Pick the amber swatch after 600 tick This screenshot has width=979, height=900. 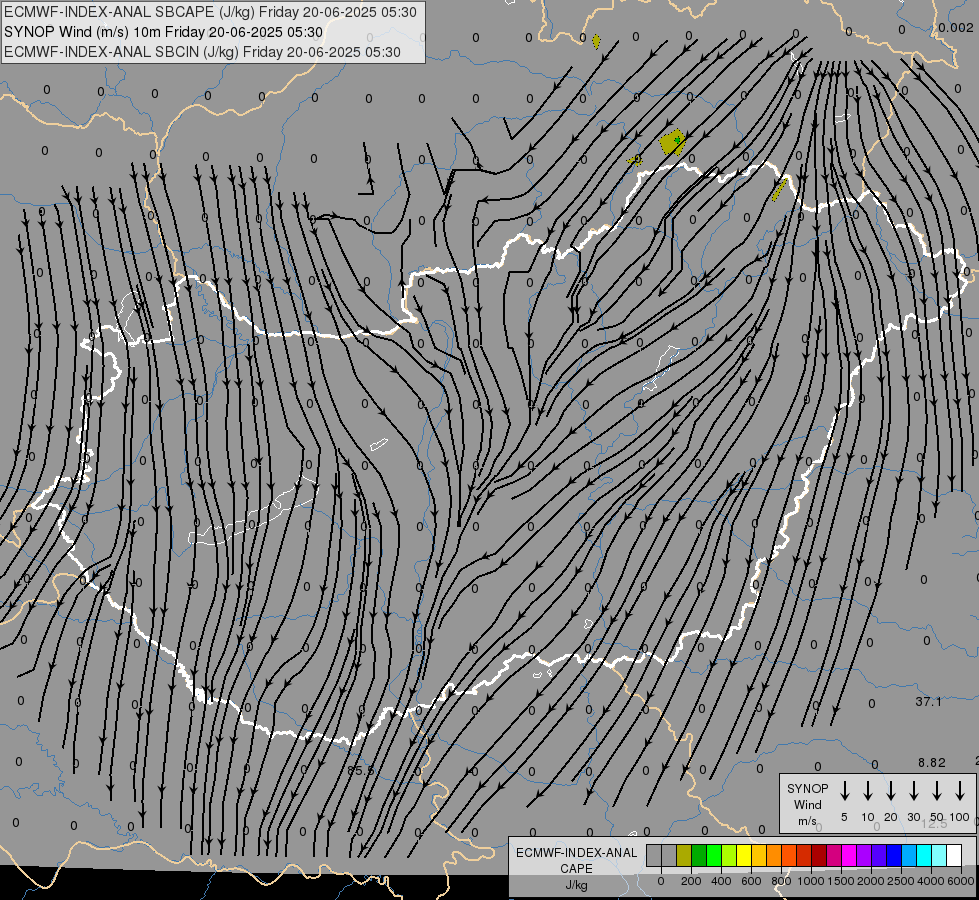759,855
